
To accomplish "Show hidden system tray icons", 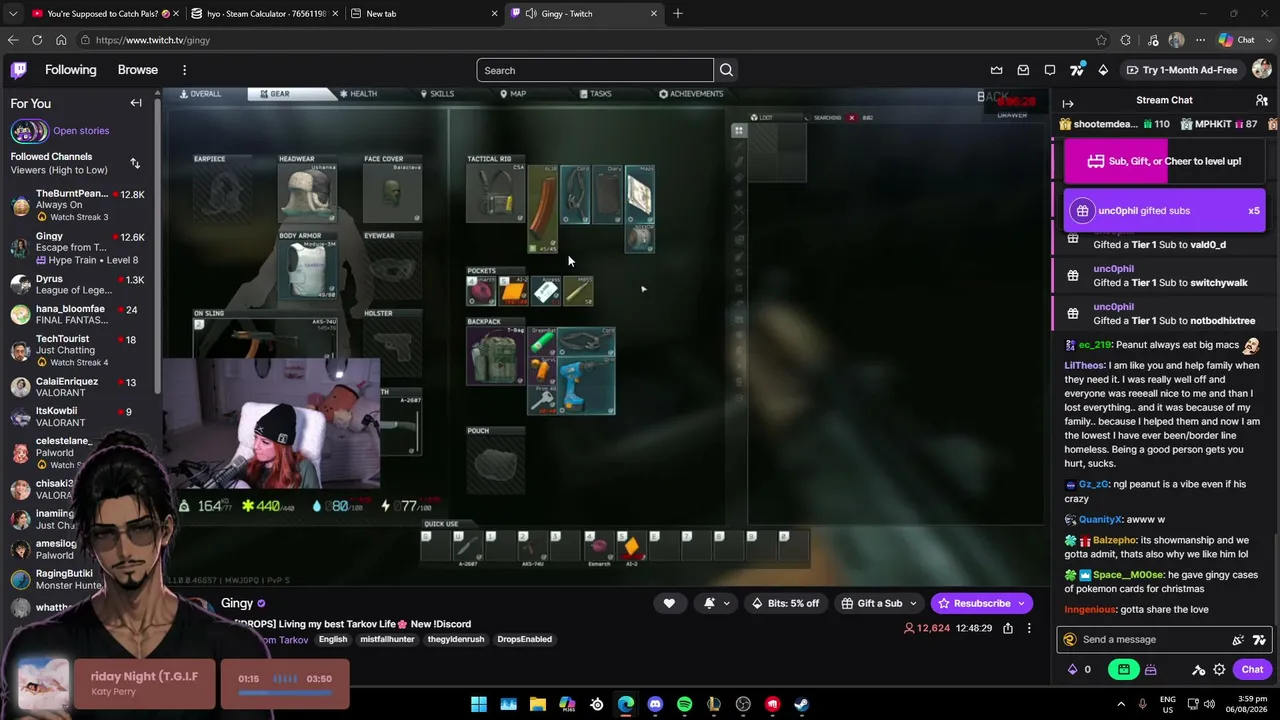I will coord(1121,704).
